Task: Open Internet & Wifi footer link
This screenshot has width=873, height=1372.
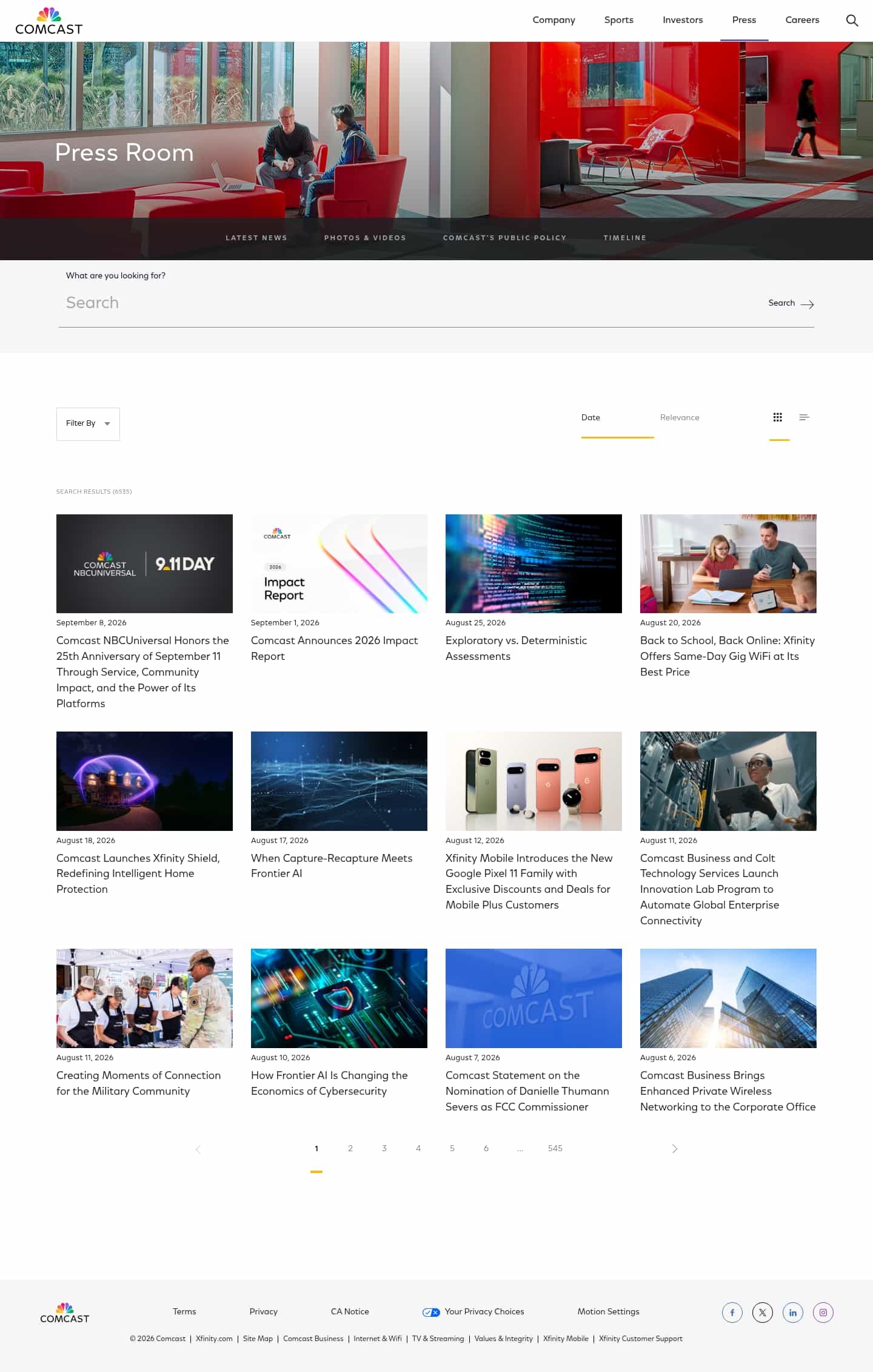Action: 378,1339
